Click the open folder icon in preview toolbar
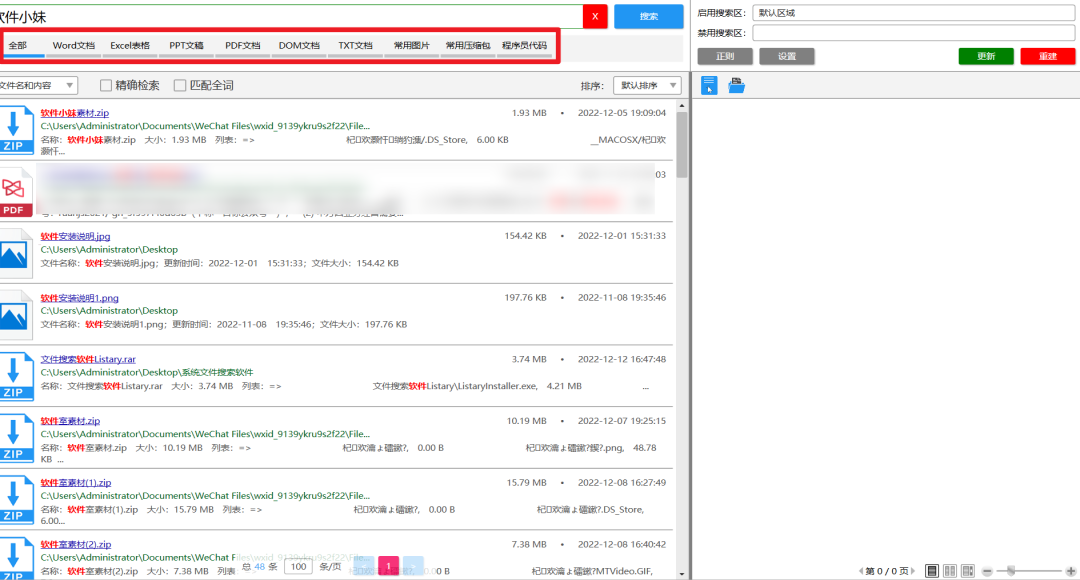Image resolution: width=1080 pixels, height=580 pixels. tap(736, 86)
